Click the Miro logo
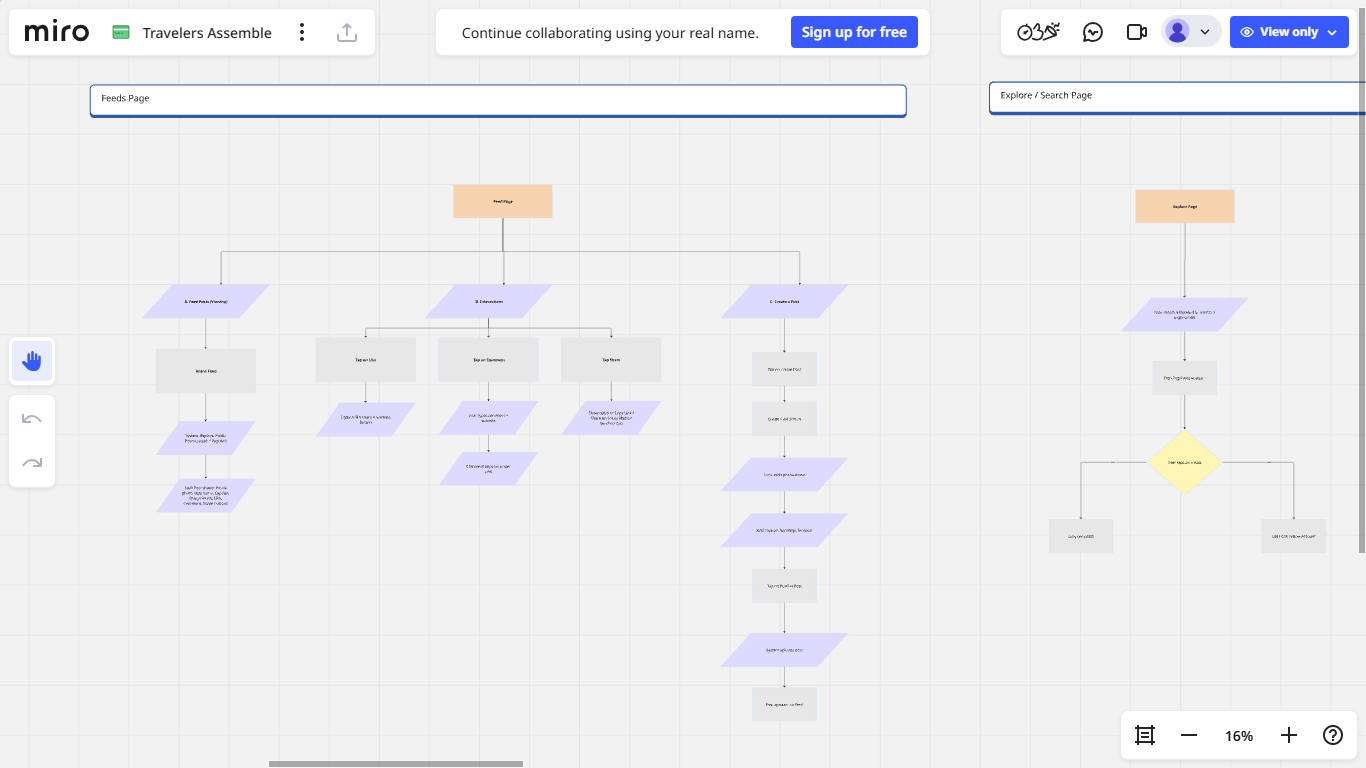The width and height of the screenshot is (1366, 768). point(55,31)
